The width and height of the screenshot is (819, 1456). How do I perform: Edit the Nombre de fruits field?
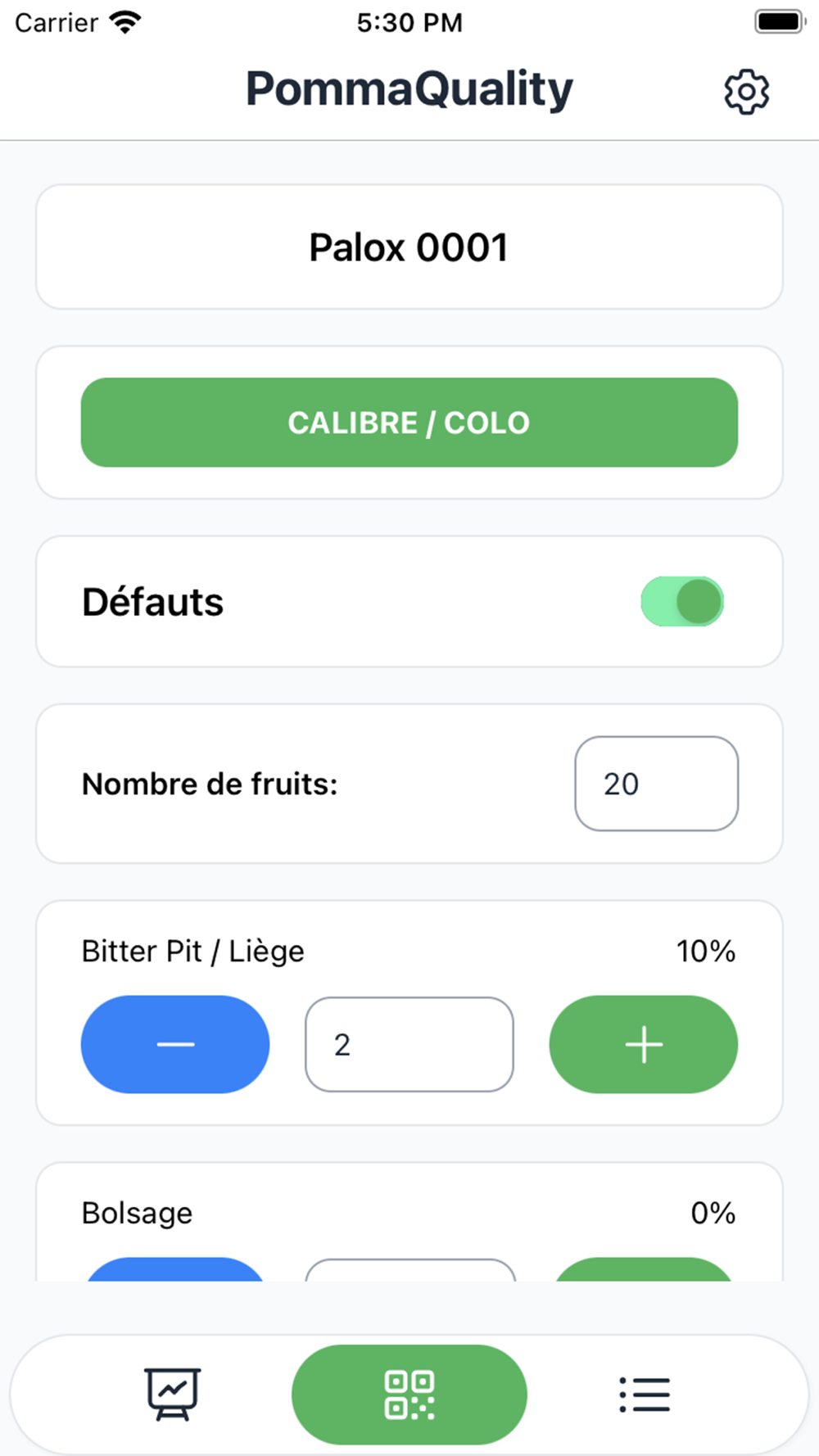pos(657,784)
